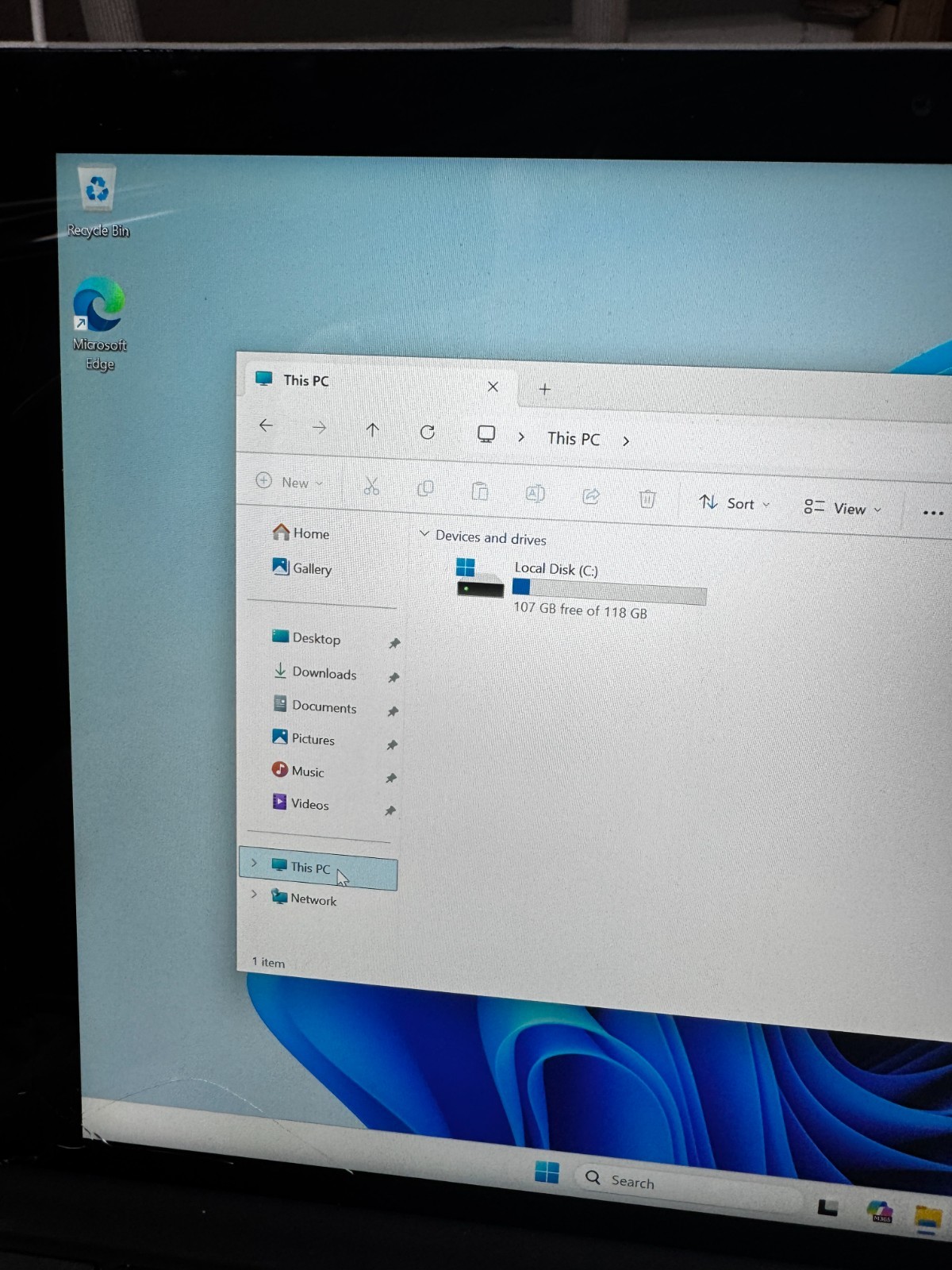Image resolution: width=952 pixels, height=1270 pixels.
Task: Open pinned Documents folder
Action: [315, 706]
